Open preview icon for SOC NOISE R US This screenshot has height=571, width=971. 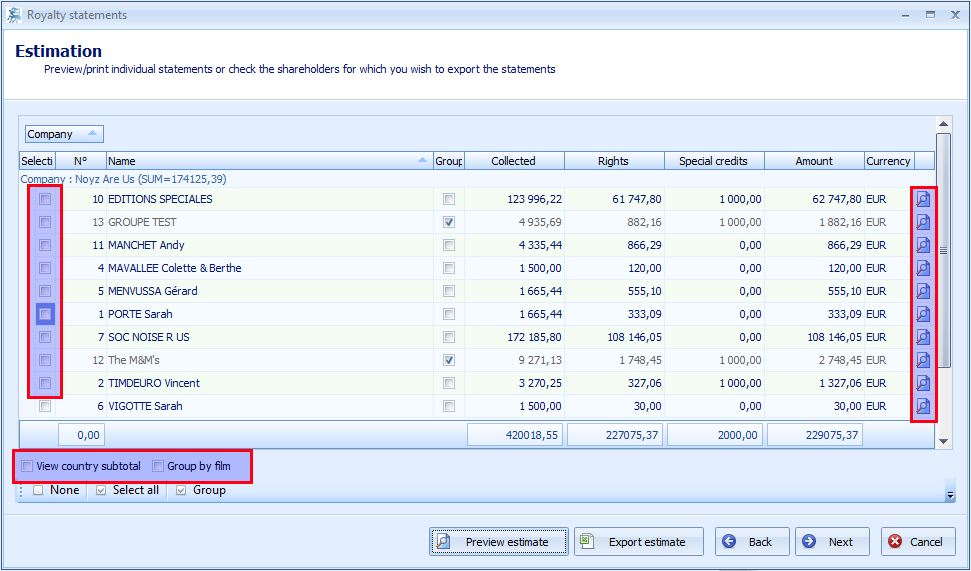click(x=923, y=337)
